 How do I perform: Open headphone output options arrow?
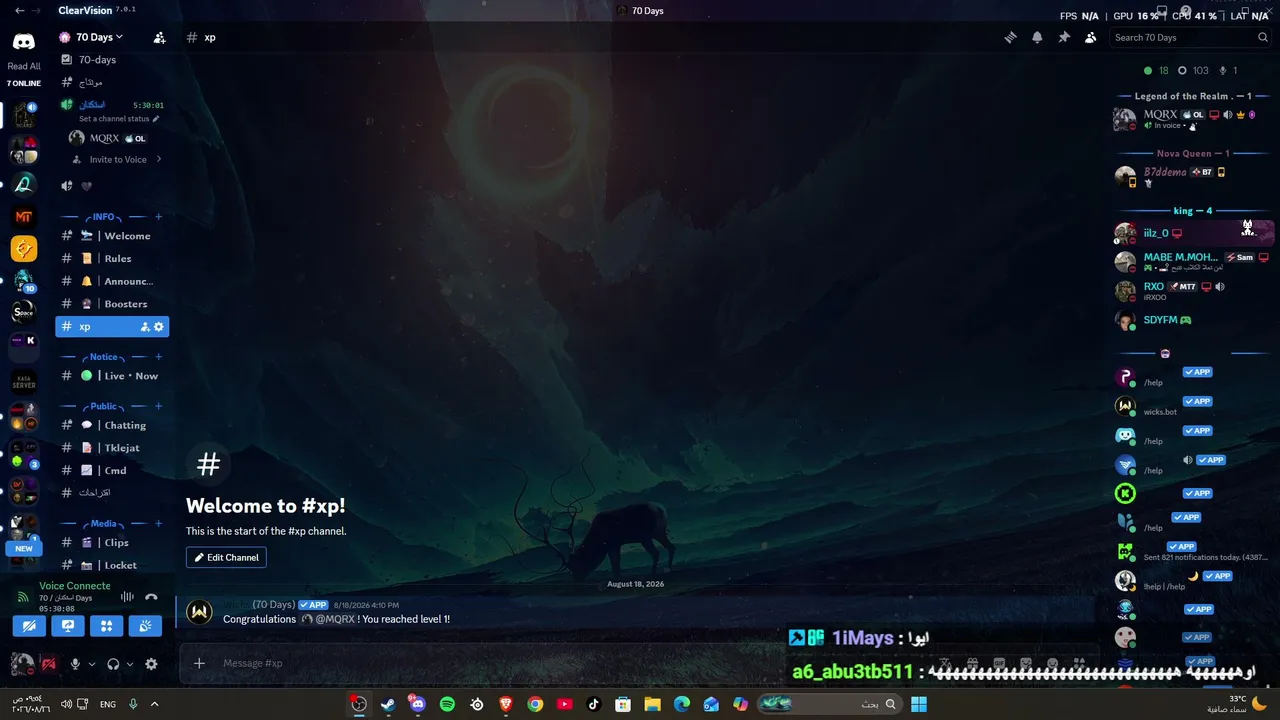pos(130,664)
